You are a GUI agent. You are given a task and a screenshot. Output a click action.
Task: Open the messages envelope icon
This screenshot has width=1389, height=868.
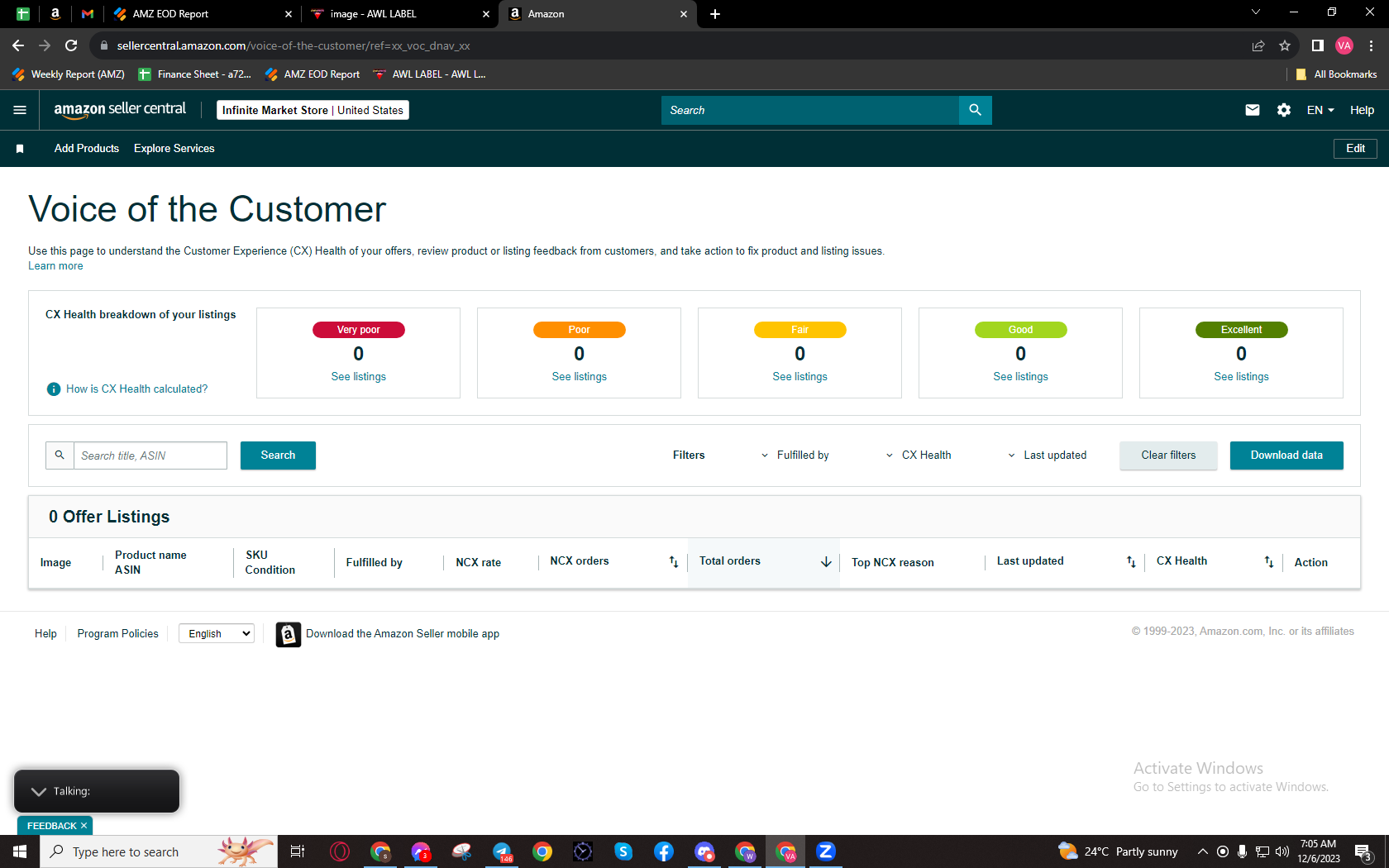point(1253,110)
